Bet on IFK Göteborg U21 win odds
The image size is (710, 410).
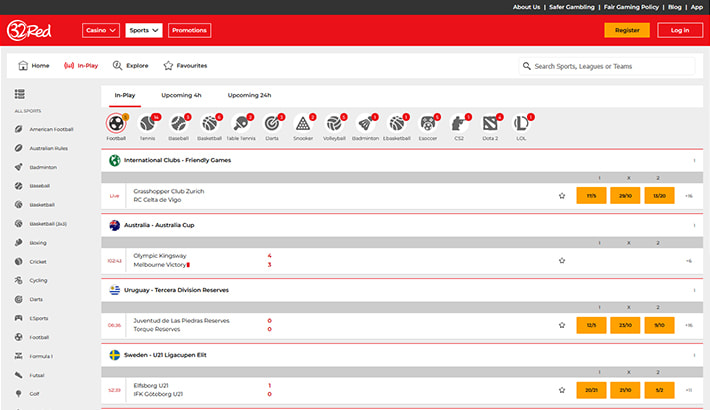659,390
